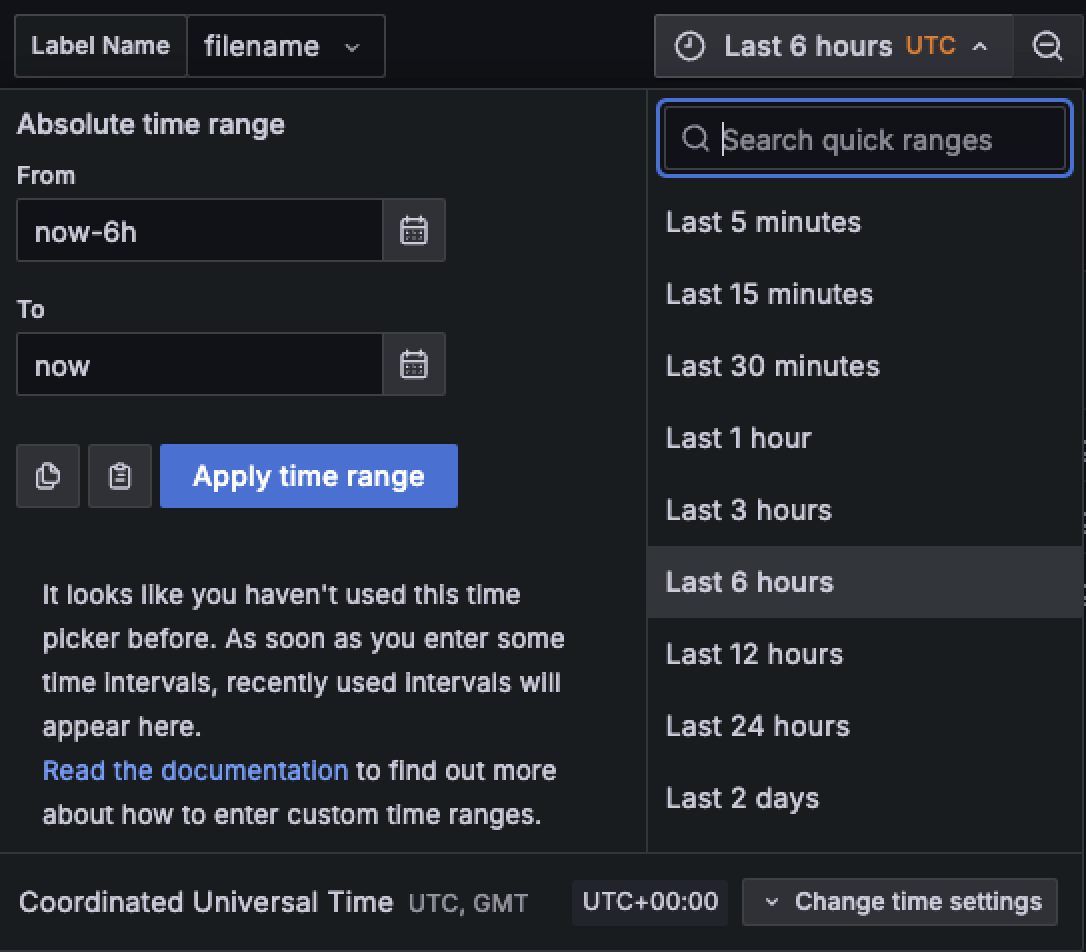Open the calendar for the From field
Viewport: 1086px width, 952px height.
point(414,230)
